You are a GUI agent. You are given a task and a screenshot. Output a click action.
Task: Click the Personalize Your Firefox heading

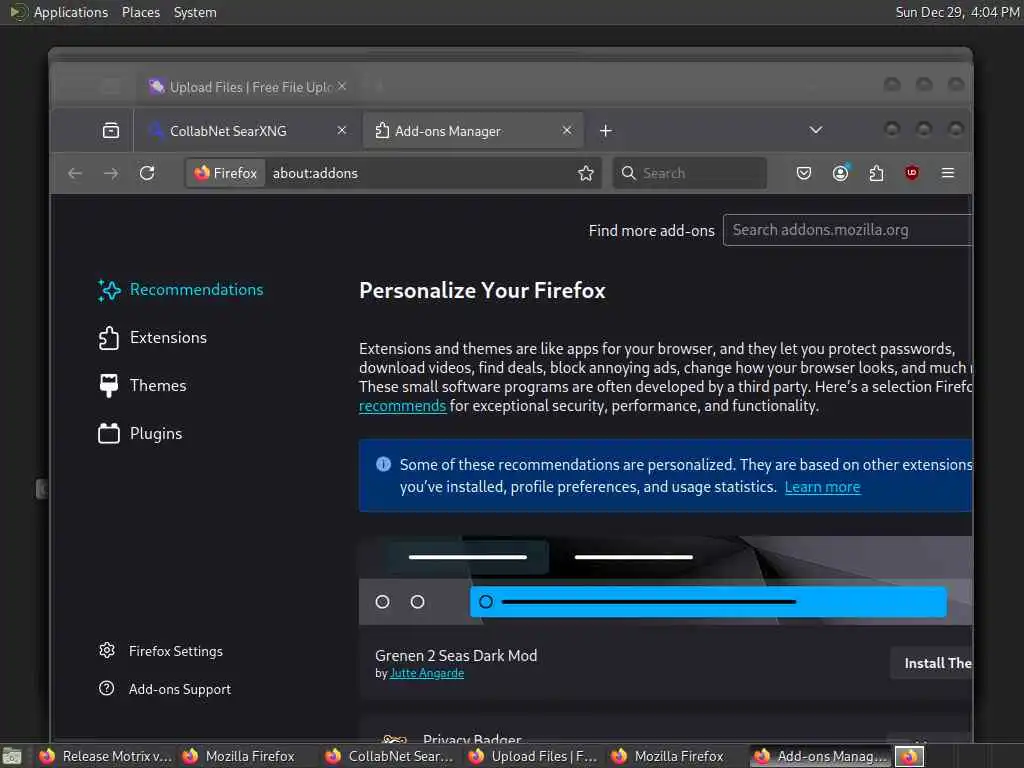tap(482, 291)
